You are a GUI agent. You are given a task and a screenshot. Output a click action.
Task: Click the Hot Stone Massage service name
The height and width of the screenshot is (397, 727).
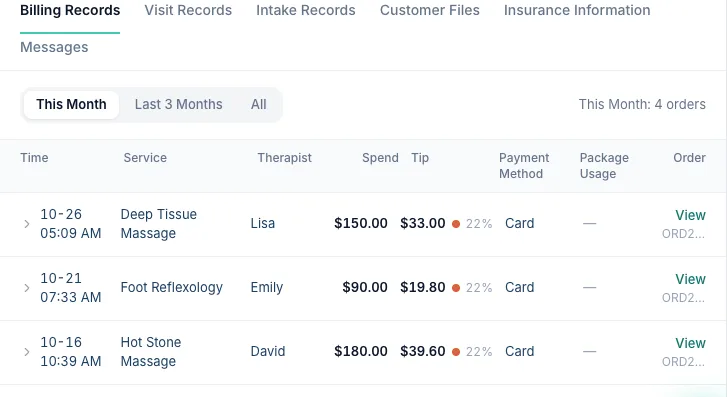[x=151, y=352]
